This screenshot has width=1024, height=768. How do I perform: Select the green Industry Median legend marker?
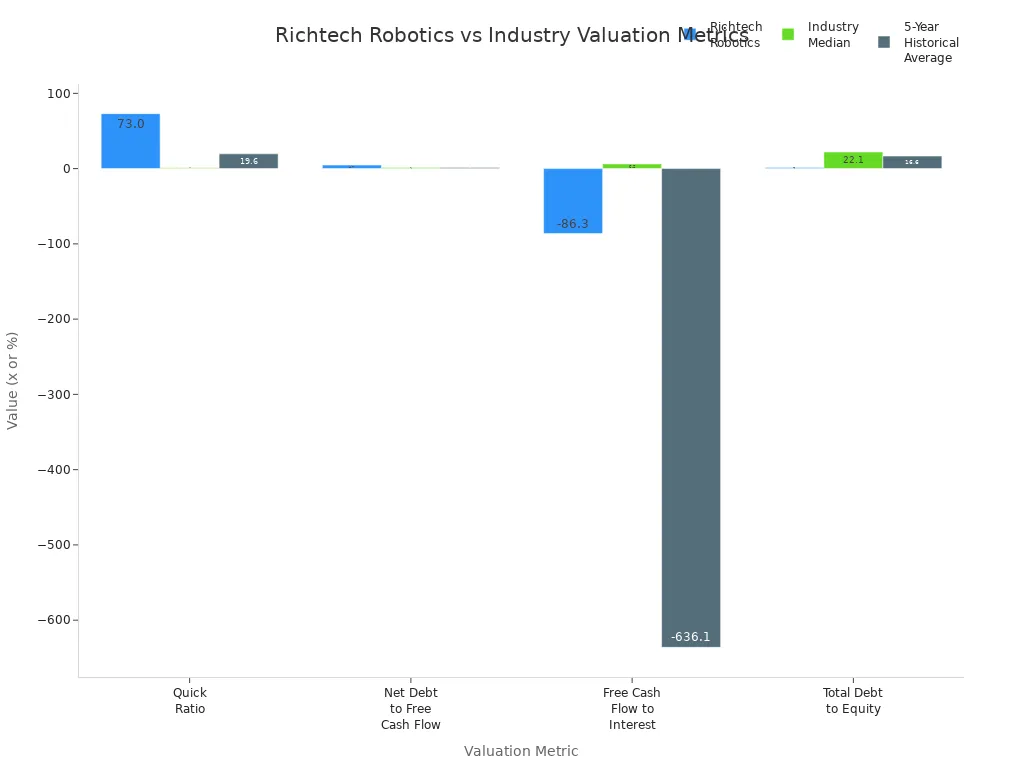pos(789,32)
